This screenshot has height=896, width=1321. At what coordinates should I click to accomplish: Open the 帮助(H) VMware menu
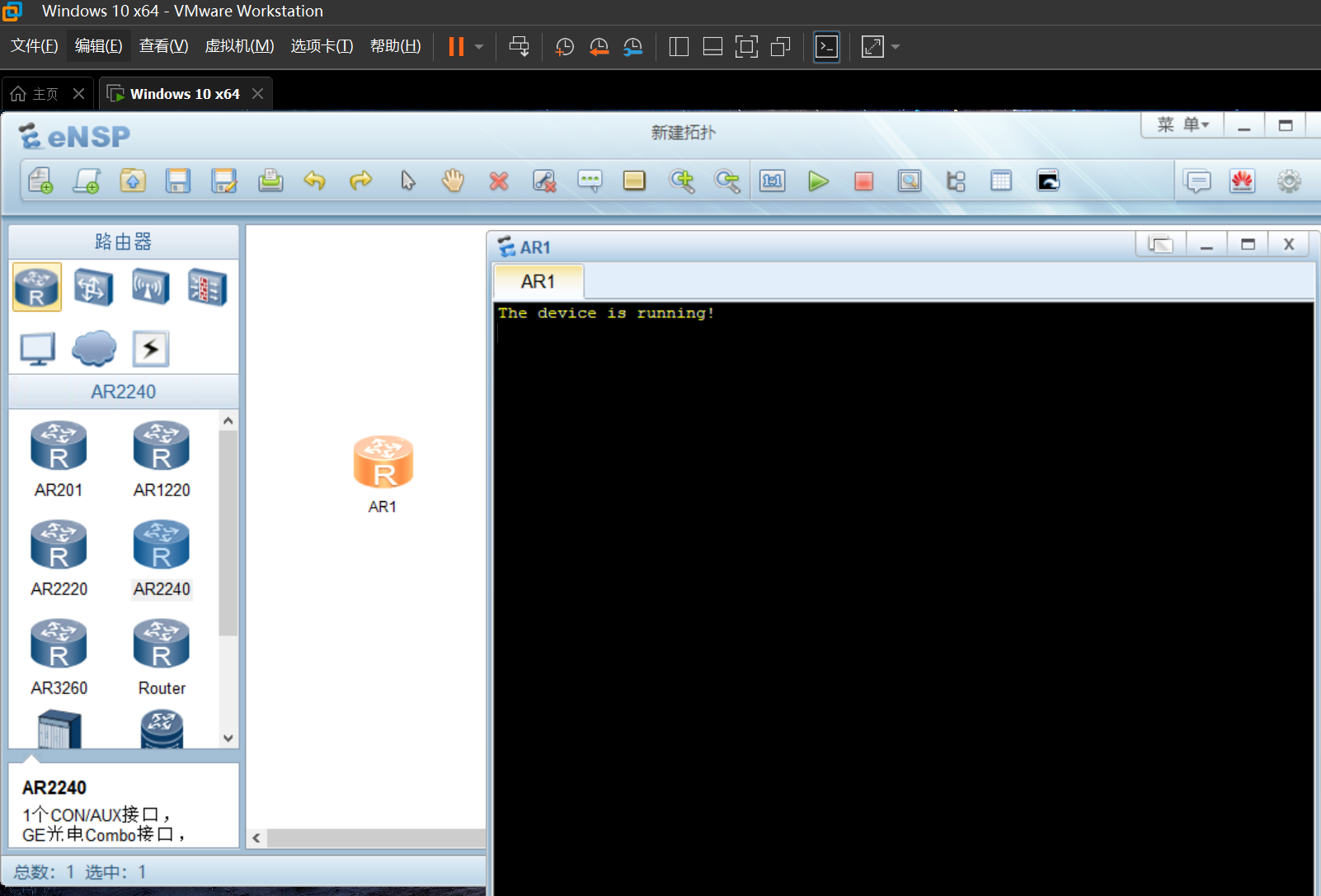point(395,46)
